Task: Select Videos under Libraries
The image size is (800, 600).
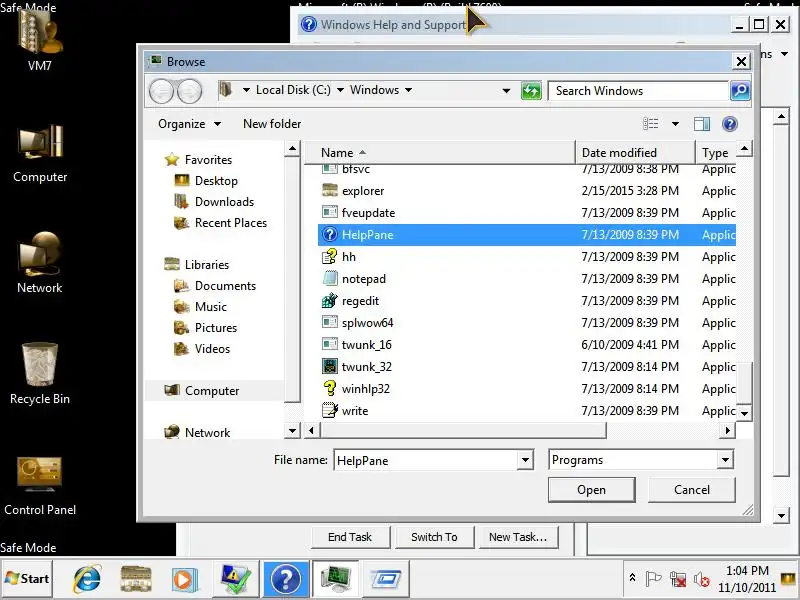Action: tap(202, 348)
